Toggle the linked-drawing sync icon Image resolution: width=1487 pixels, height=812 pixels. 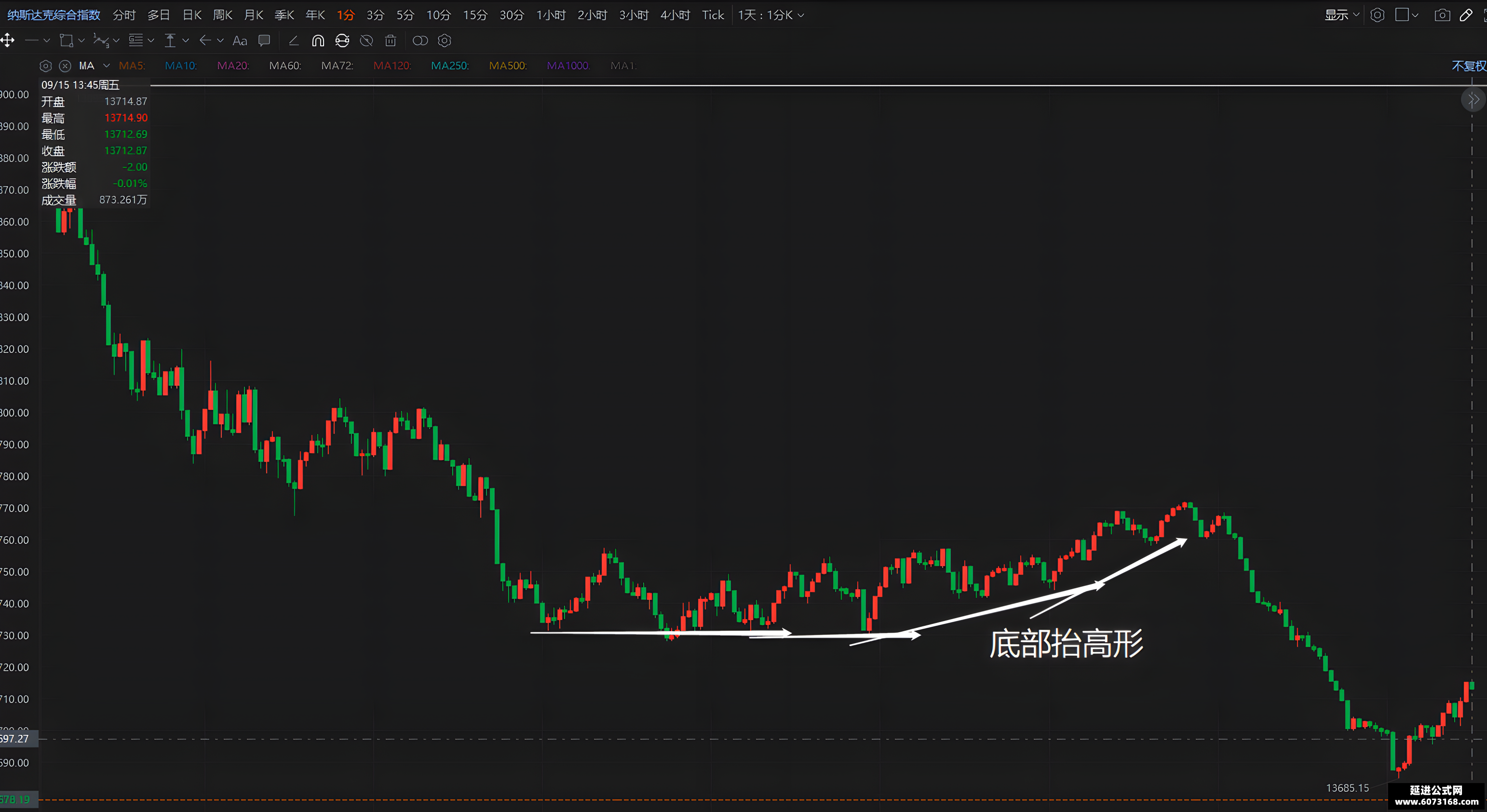pos(342,41)
